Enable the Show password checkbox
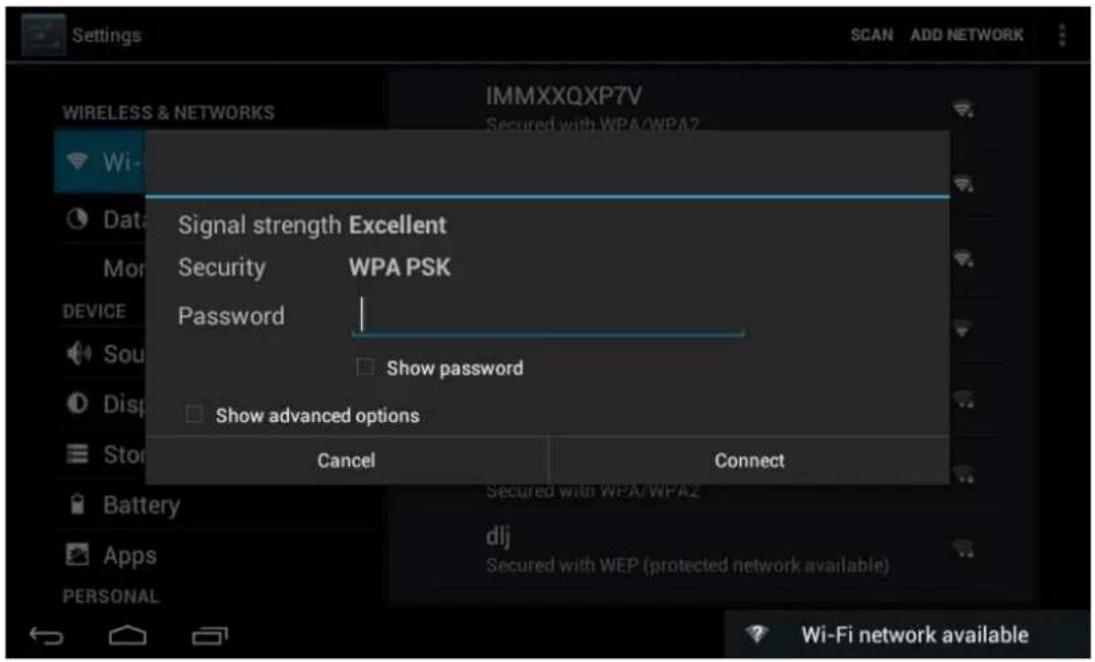The width and height of the screenshot is (1095, 662). (365, 367)
